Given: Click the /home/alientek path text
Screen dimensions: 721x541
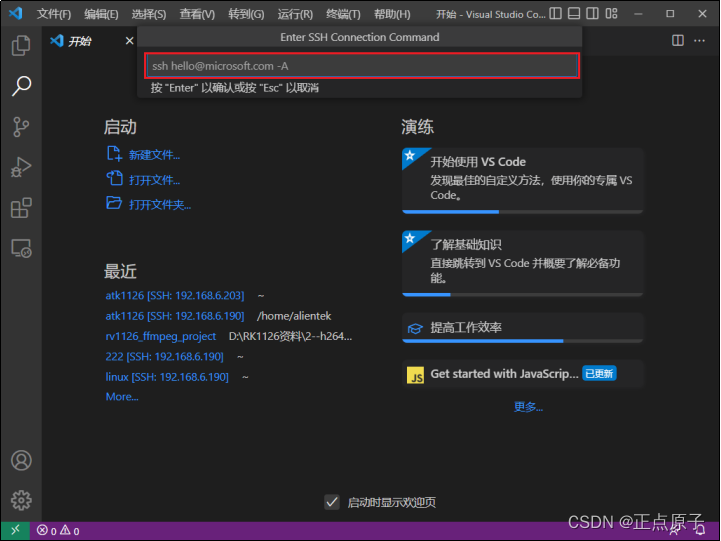Looking at the screenshot, I should point(294,316).
